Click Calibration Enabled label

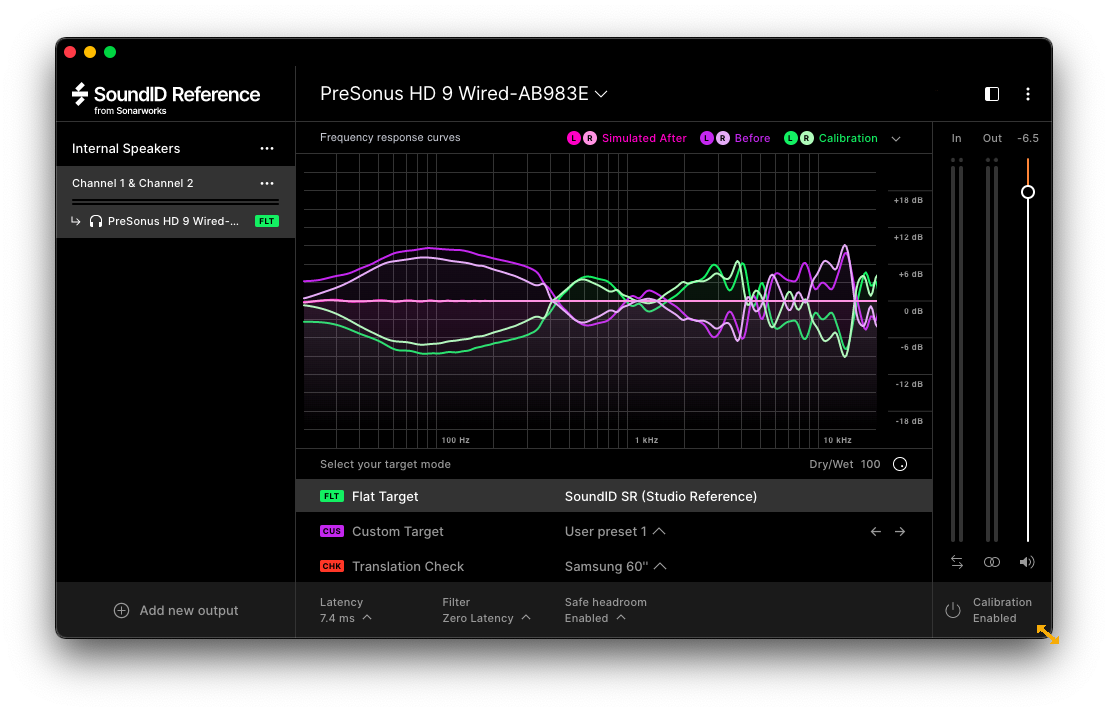click(x=1002, y=610)
